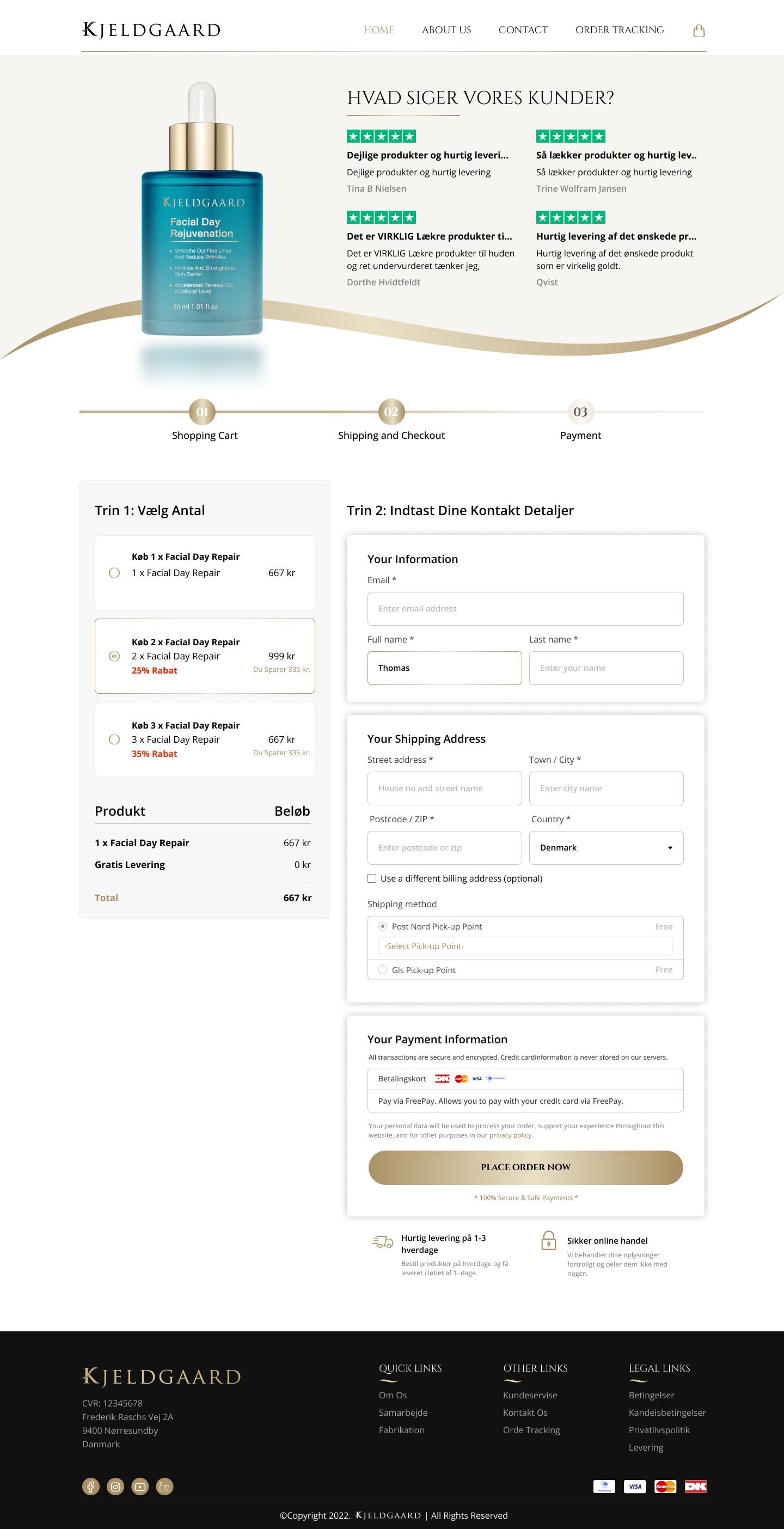The image size is (784, 1529).
Task: Open the Country dropdown showing Denmark
Action: (x=605, y=848)
